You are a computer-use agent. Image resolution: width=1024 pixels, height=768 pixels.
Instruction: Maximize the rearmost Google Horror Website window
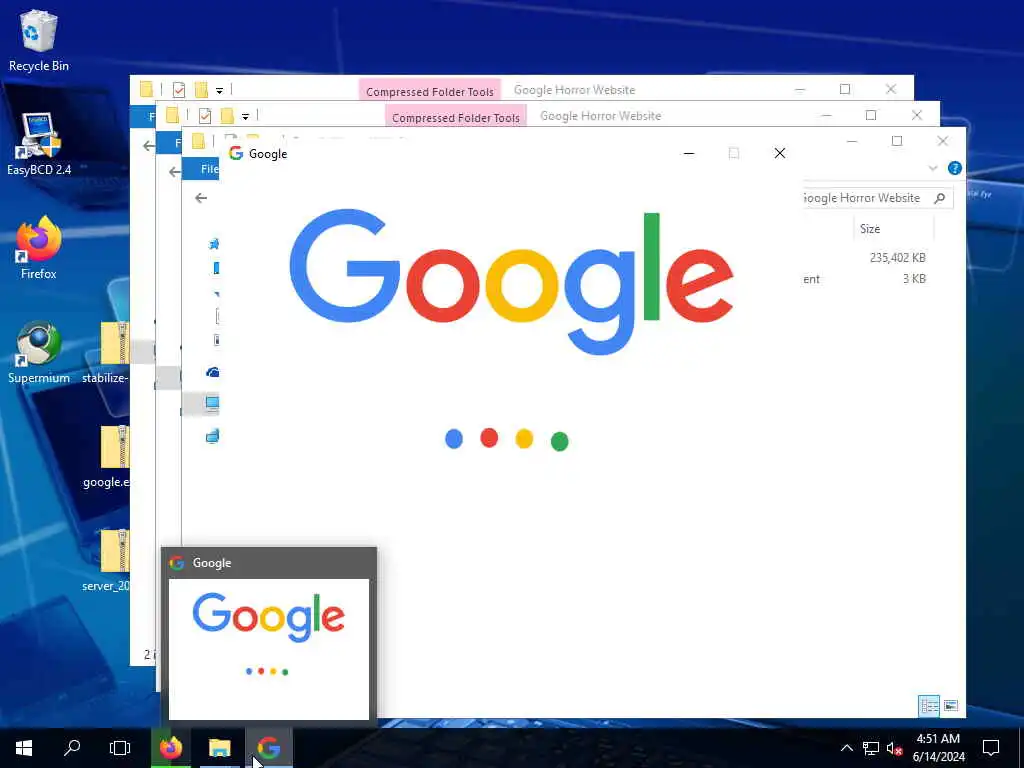845,89
